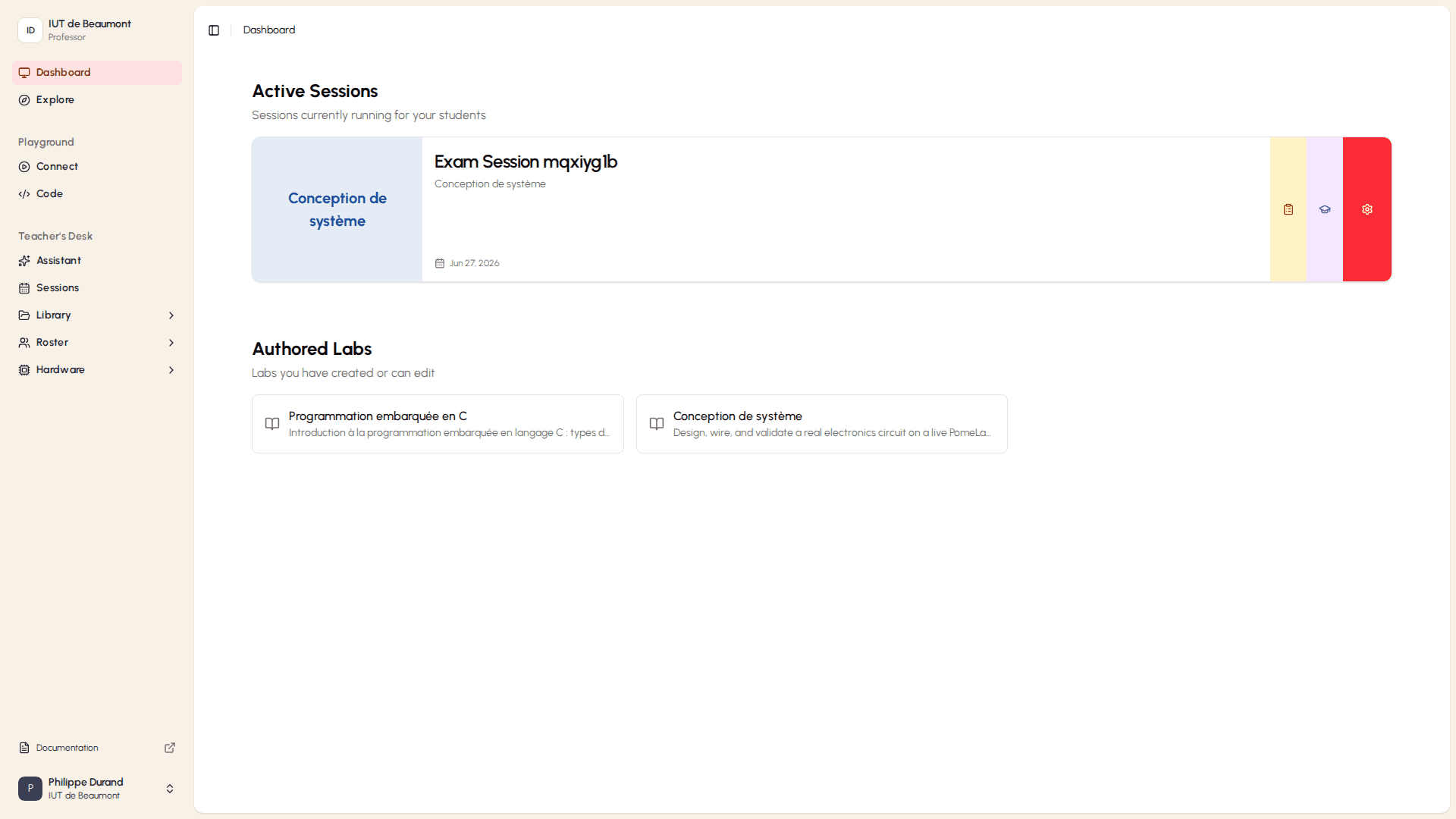Image resolution: width=1456 pixels, height=819 pixels.
Task: Open the Philippe Durand account switcher
Action: click(97, 789)
